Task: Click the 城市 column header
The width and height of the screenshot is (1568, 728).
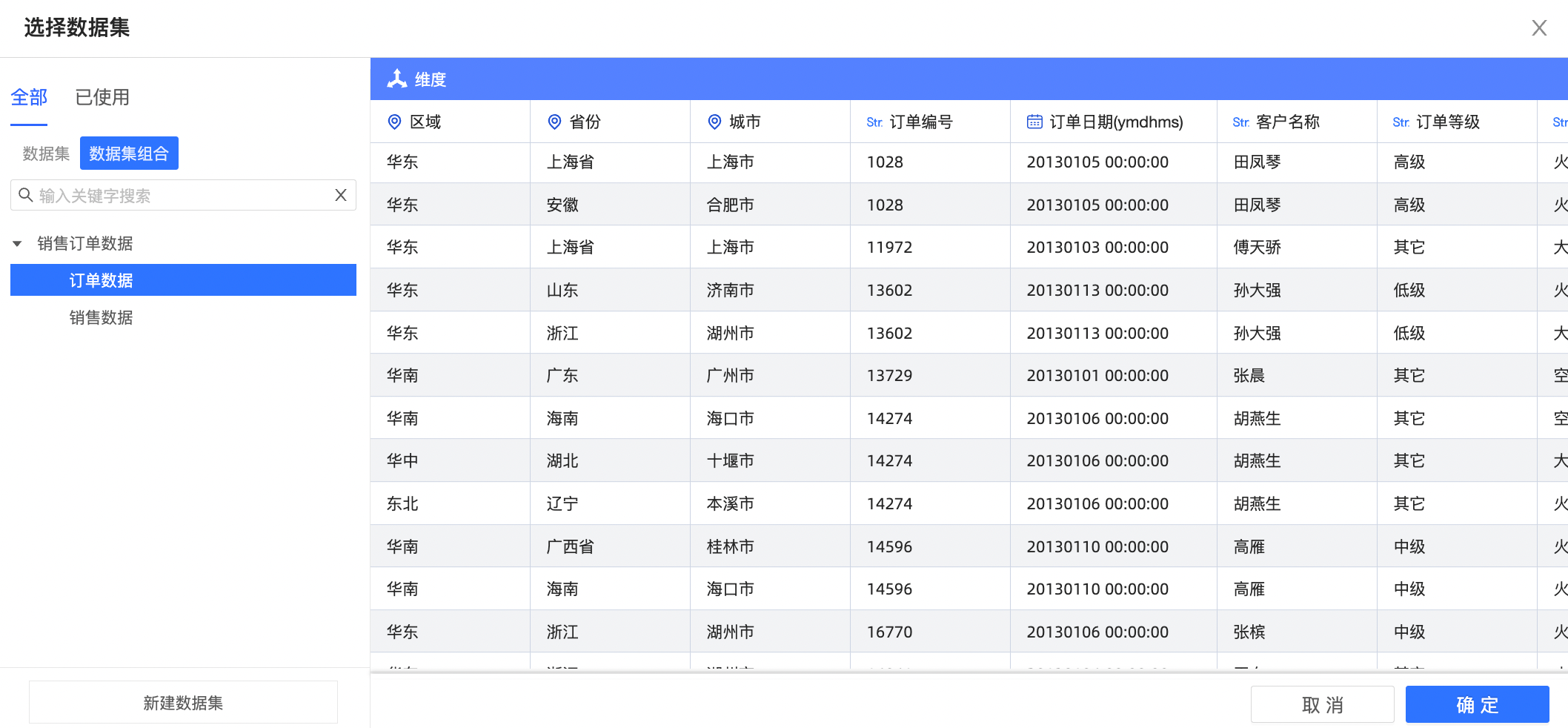Action: [x=770, y=122]
